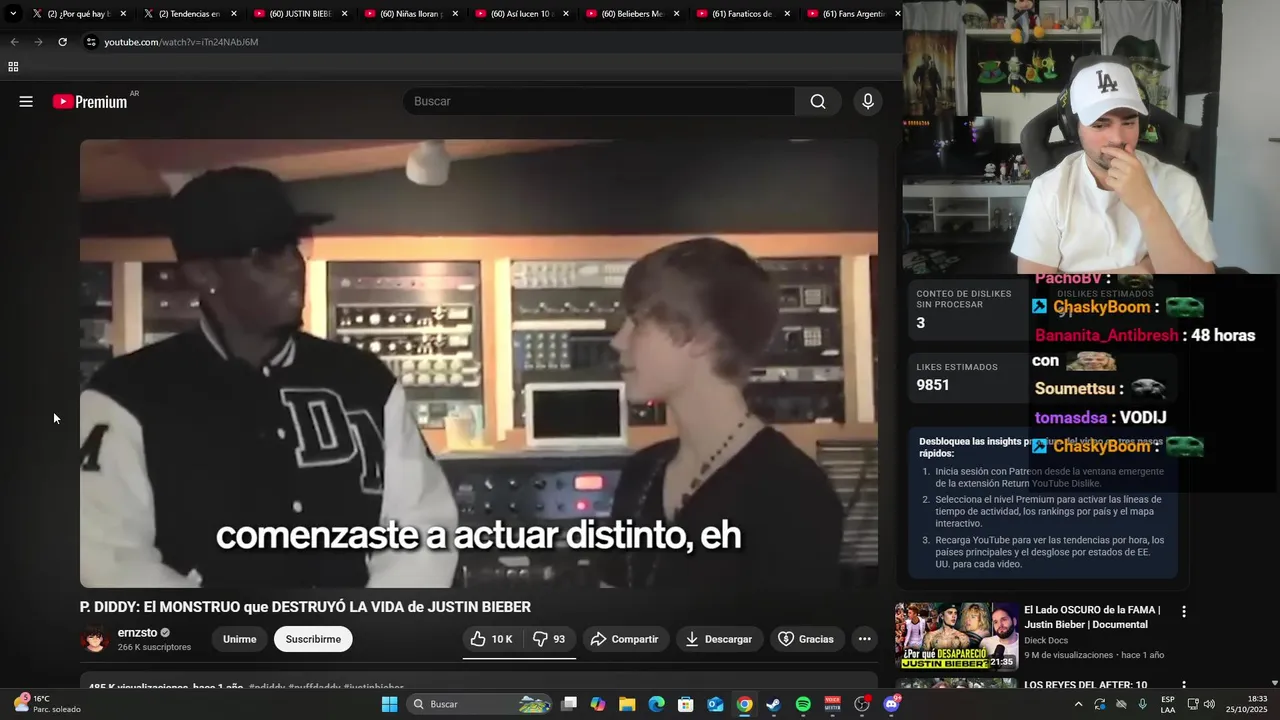This screenshot has height=720, width=1280.
Task: Open the apps grid in bookmarks bar
Action: pos(13,67)
